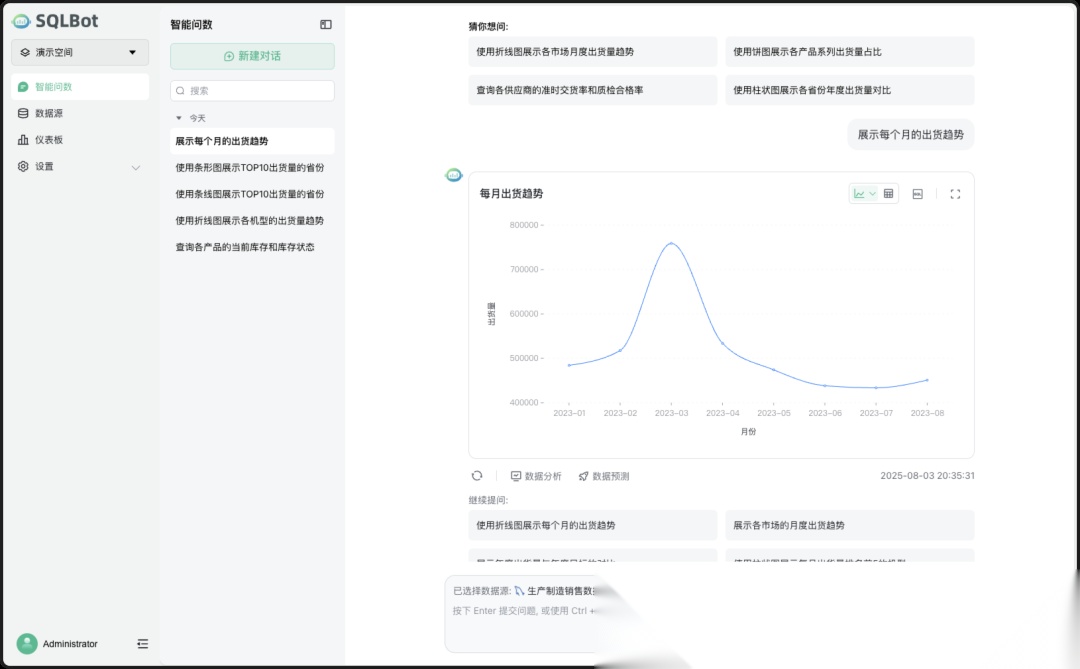Viewport: 1080px width, 669px height.
Task: Click the 新建对话 button
Action: pyautogui.click(x=251, y=55)
